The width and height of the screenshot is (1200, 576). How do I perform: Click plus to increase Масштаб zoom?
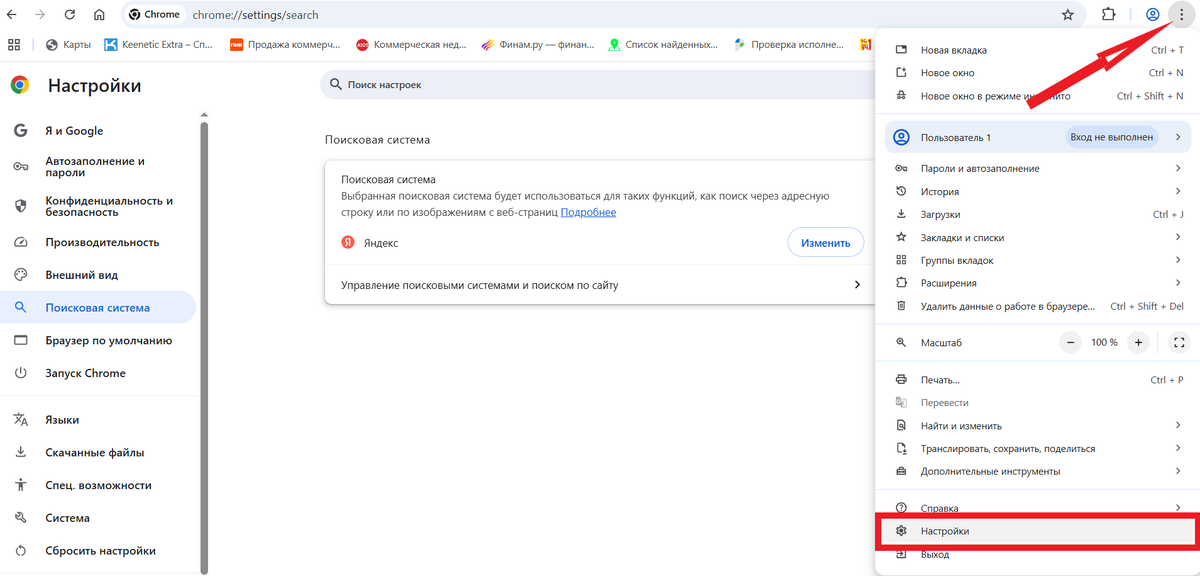1137,342
